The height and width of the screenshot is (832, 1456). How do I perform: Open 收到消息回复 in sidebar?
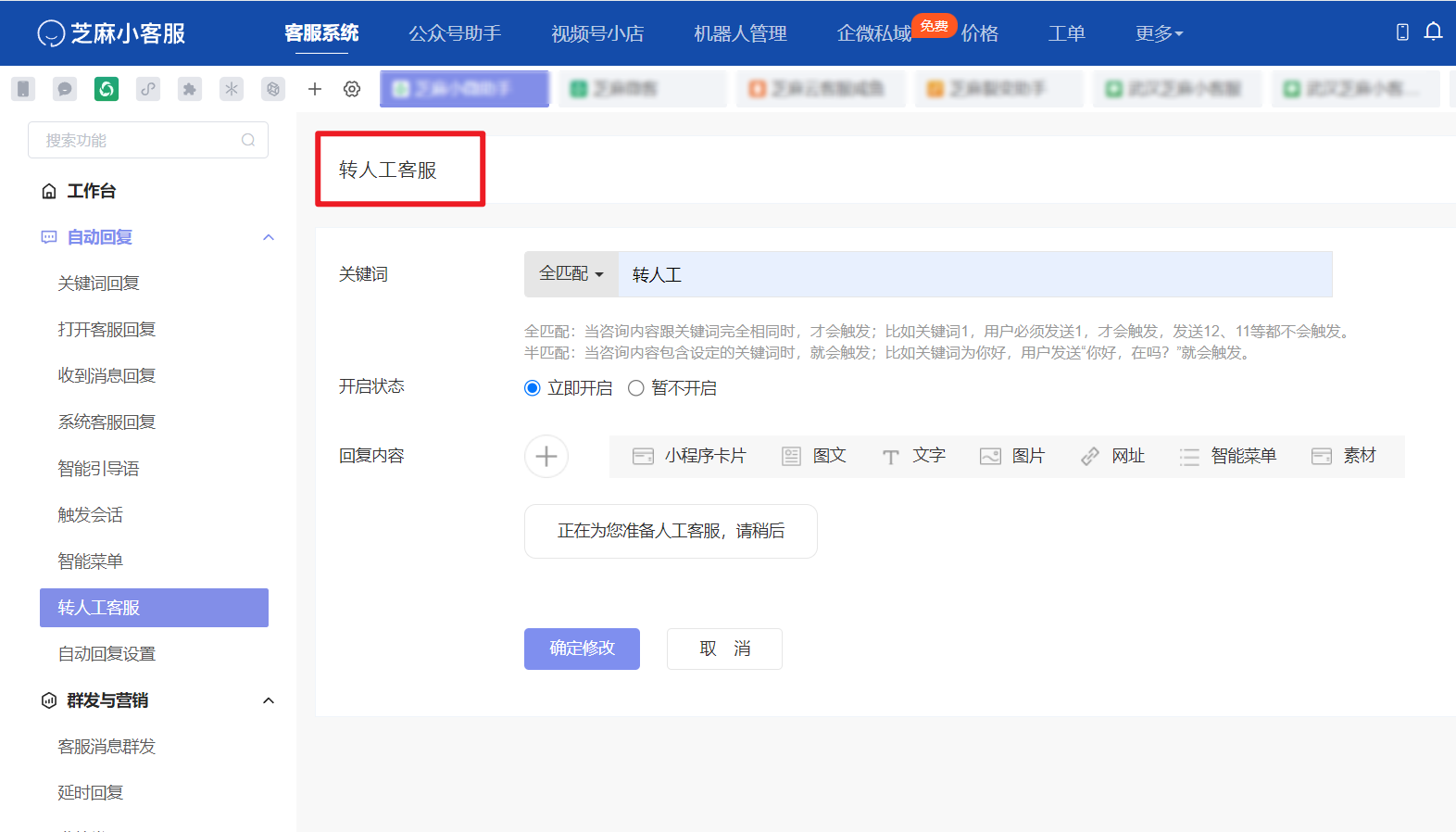pos(107,376)
